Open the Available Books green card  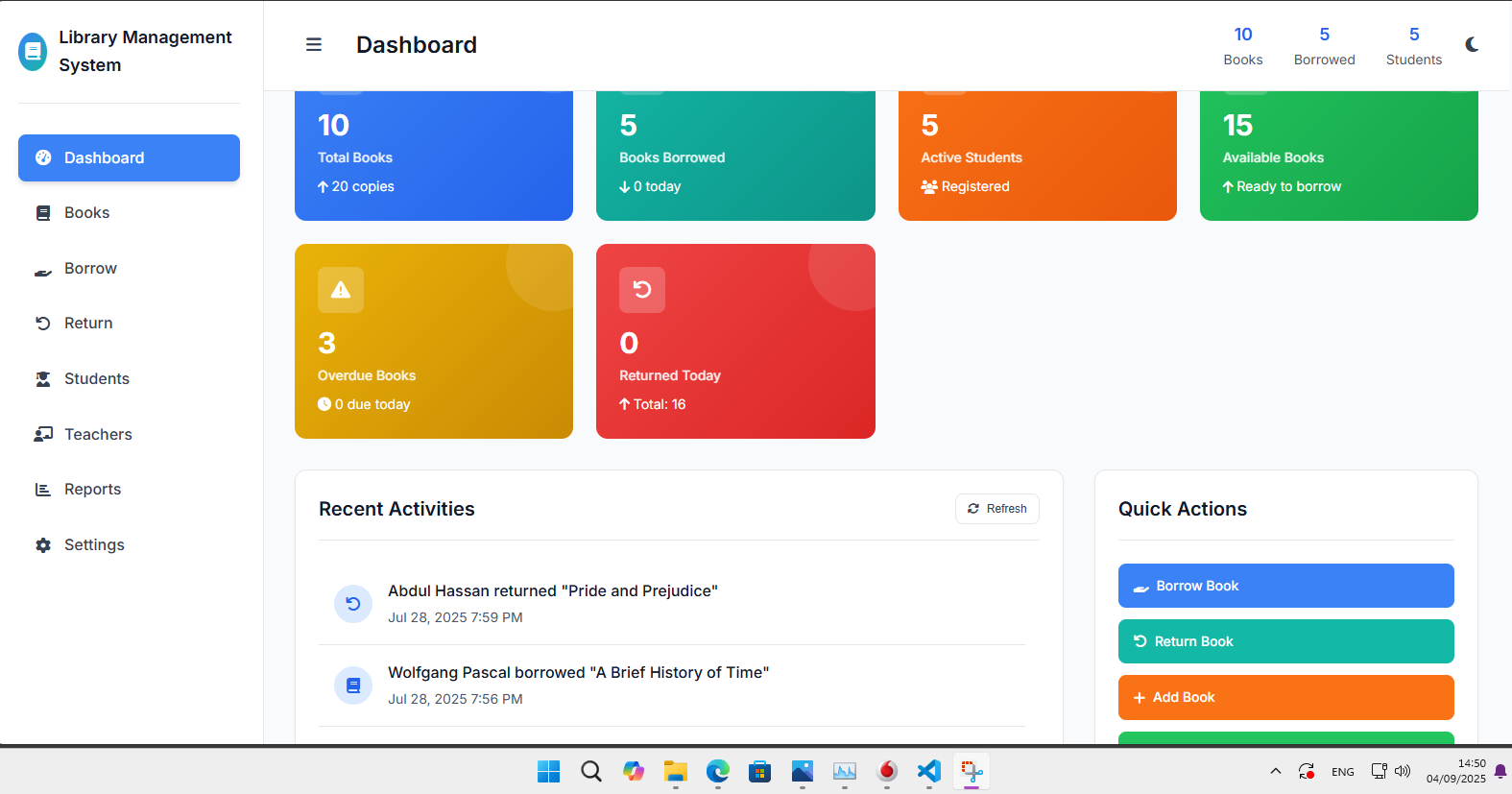pos(1339,156)
